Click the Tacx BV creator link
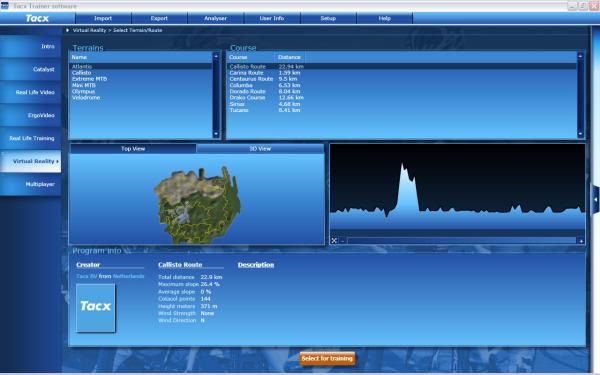Viewport: 600px width, 375px height. (x=86, y=276)
